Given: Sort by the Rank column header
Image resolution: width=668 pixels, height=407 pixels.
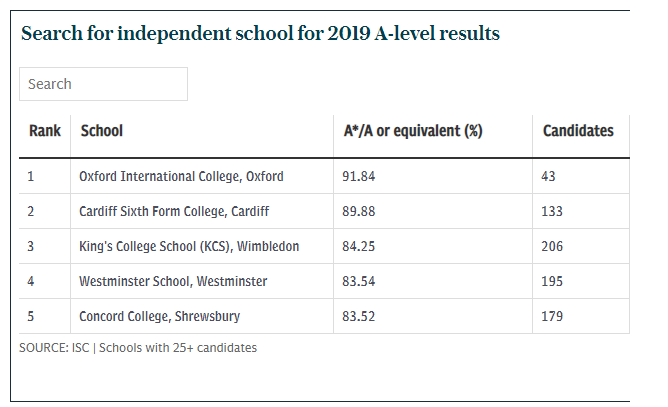Looking at the screenshot, I should (x=45, y=130).
